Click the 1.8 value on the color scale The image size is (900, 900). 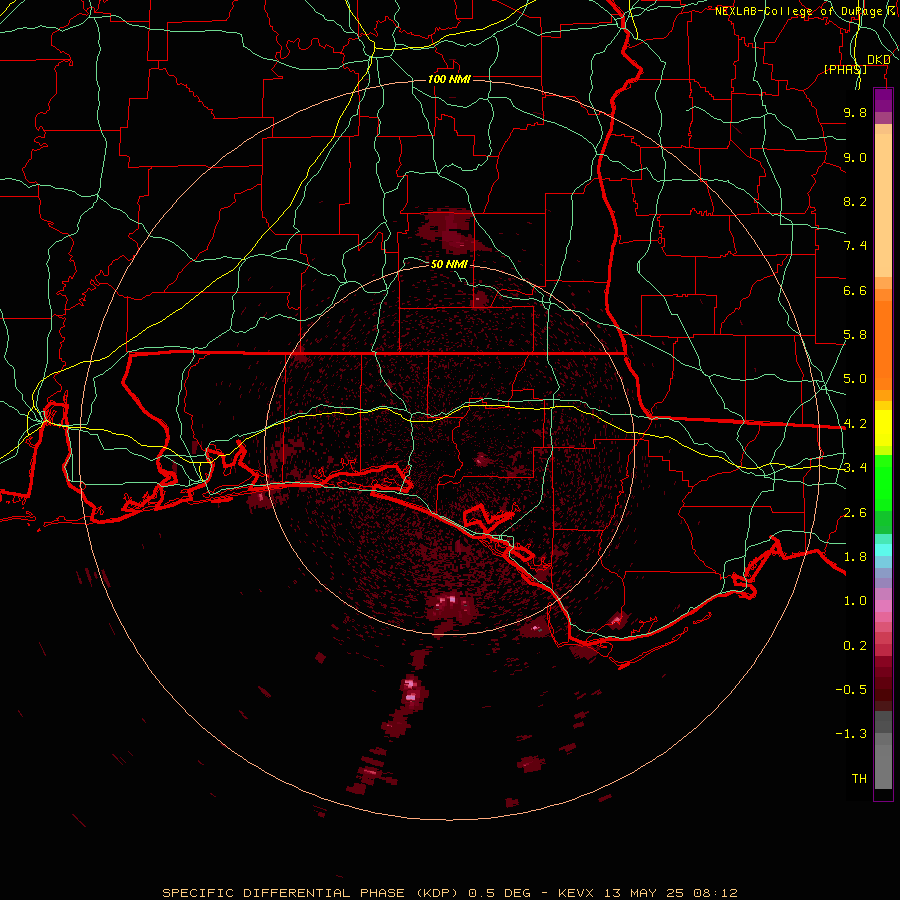pos(855,557)
